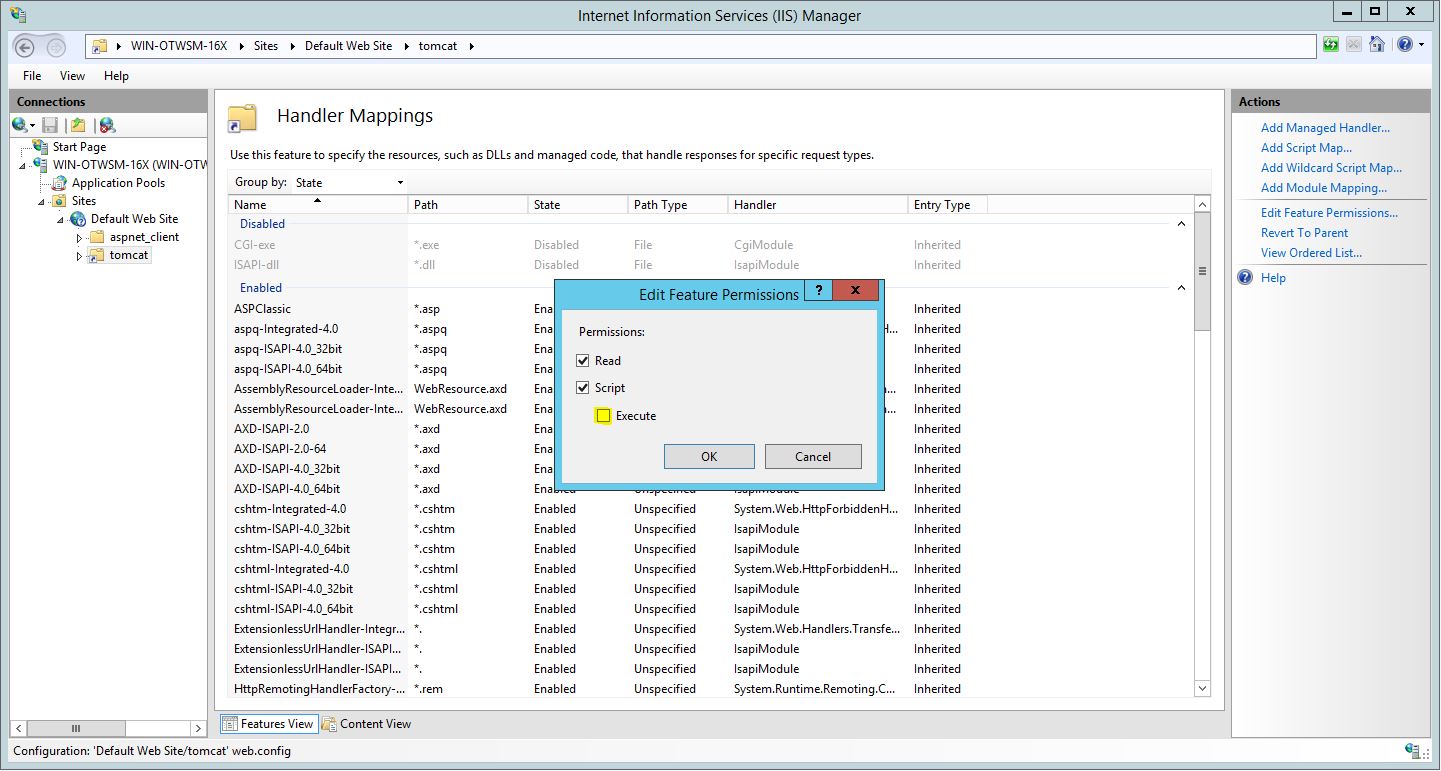Click the IIS Manager title bar app icon
The image size is (1441, 771).
(18, 15)
